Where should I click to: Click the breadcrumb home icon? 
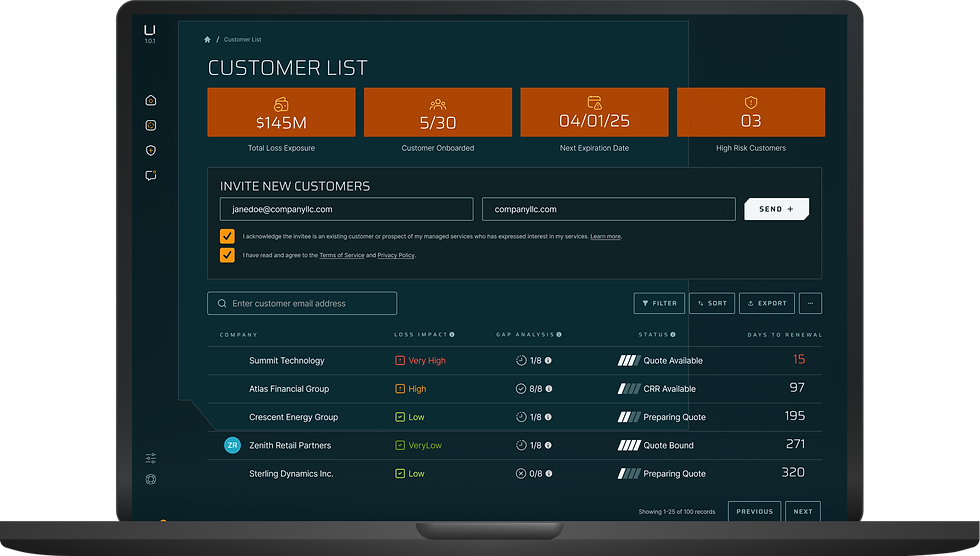[x=208, y=39]
